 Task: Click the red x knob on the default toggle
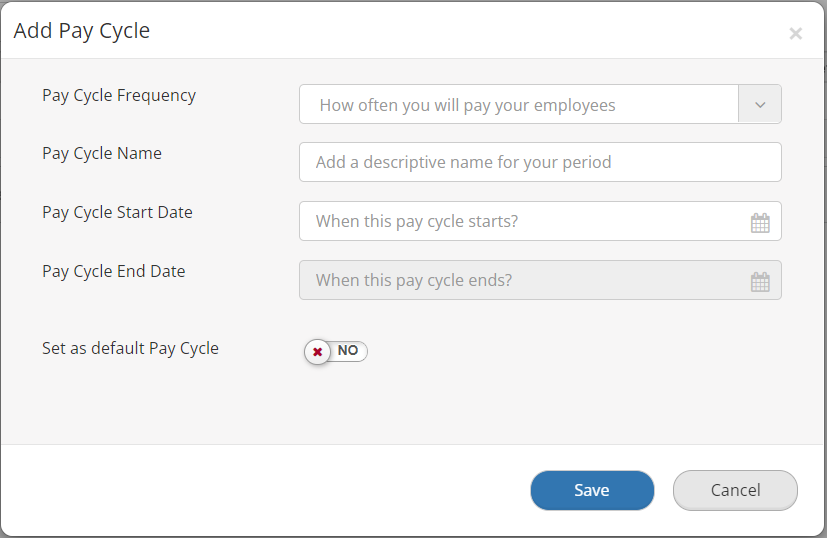[318, 351]
